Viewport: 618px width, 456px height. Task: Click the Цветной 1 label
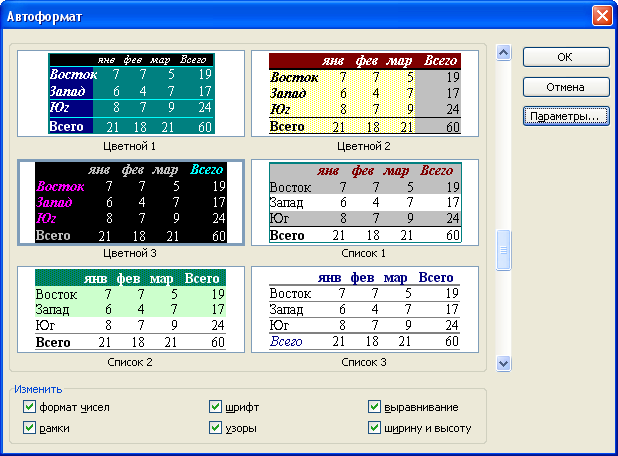129,147
